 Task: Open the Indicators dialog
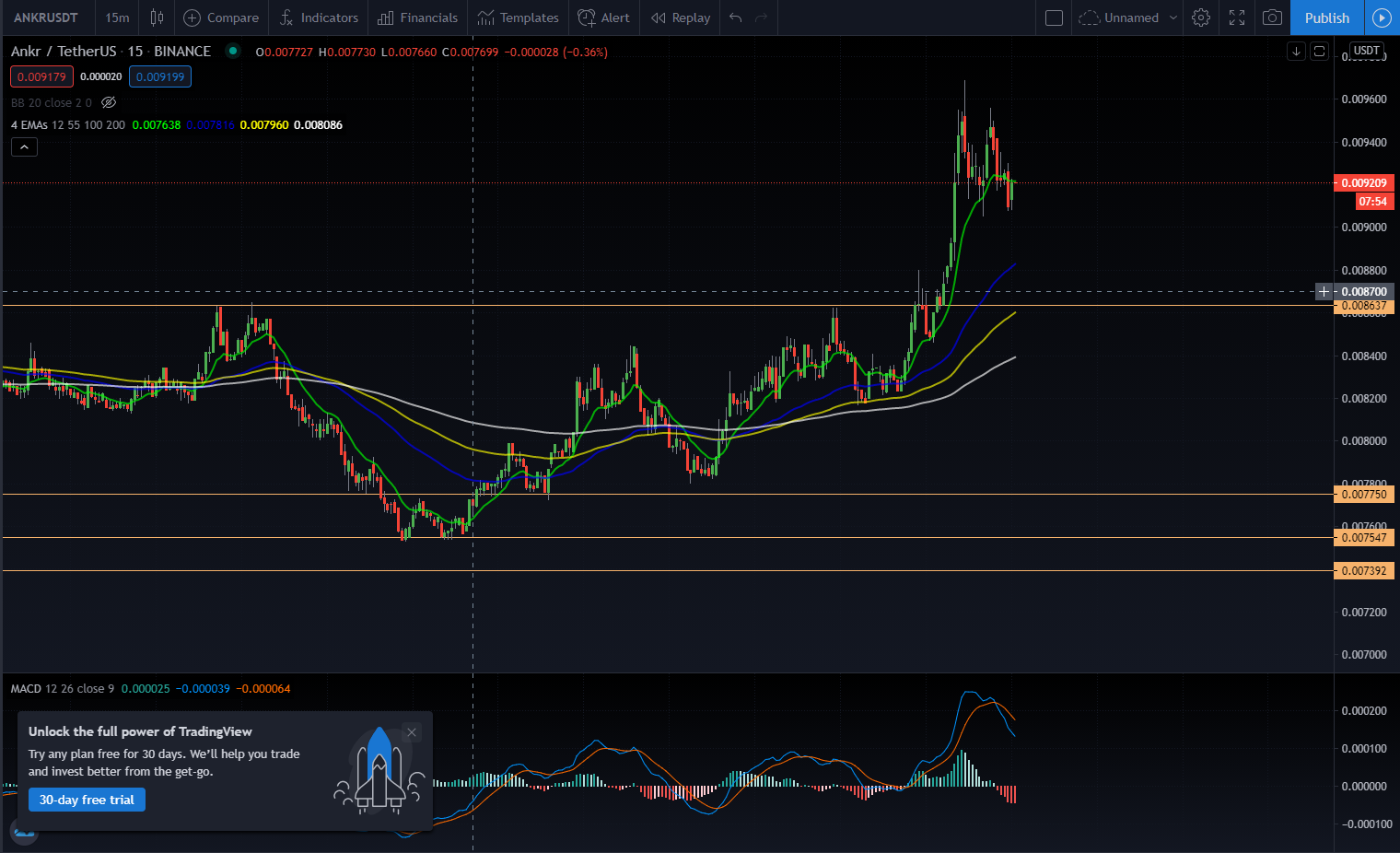click(319, 18)
